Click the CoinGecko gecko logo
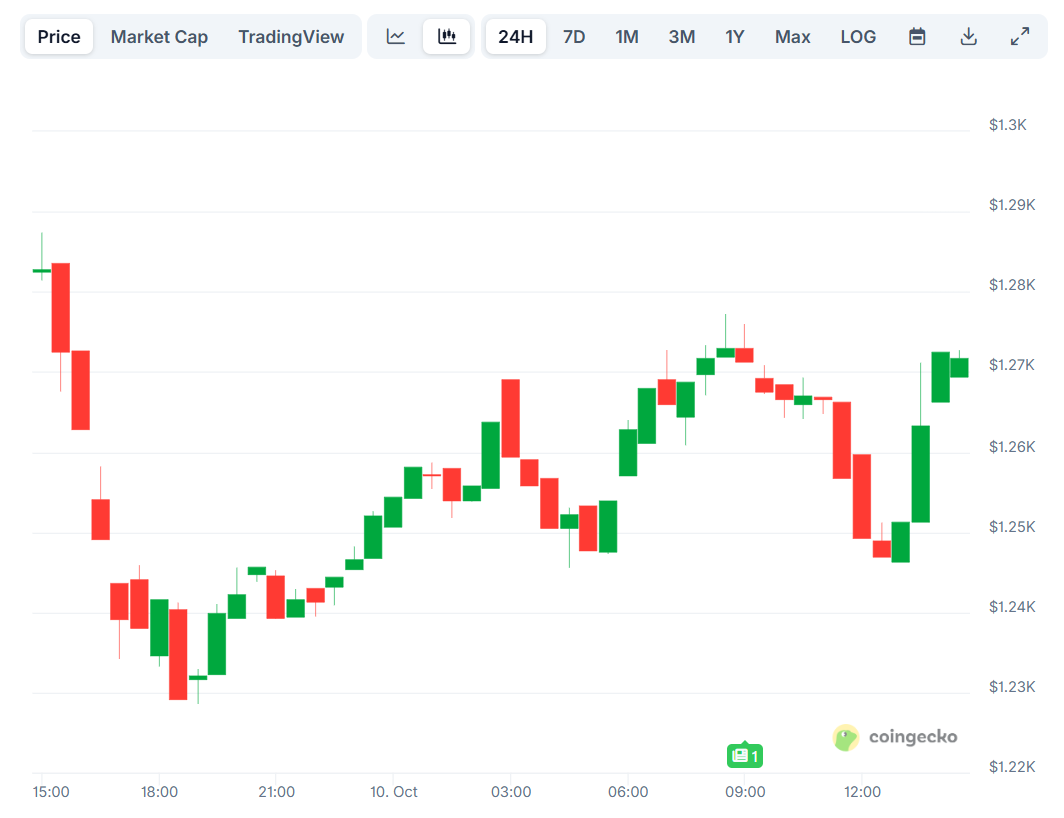1064x818 pixels. click(846, 737)
